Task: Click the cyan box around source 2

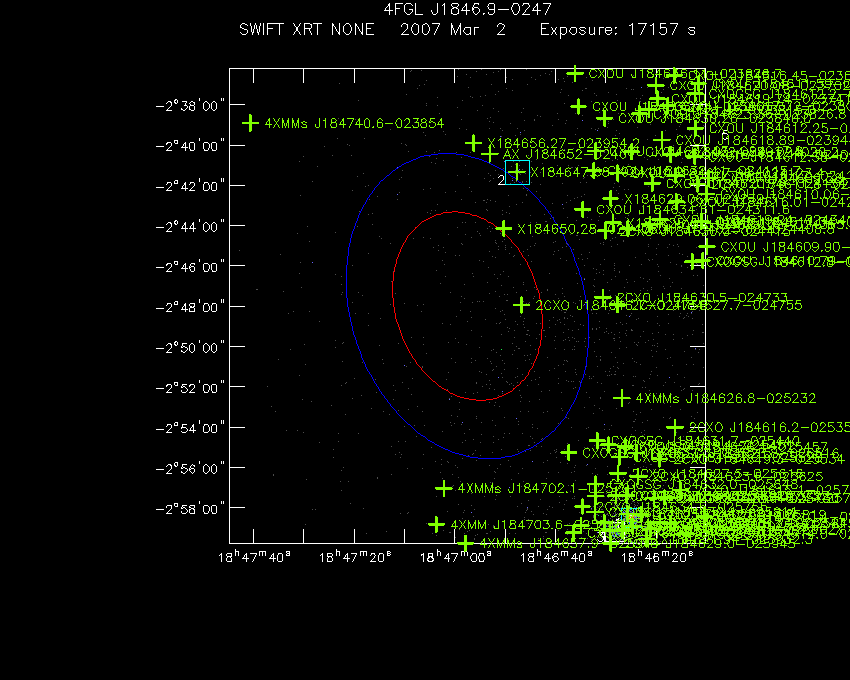Action: (x=517, y=172)
